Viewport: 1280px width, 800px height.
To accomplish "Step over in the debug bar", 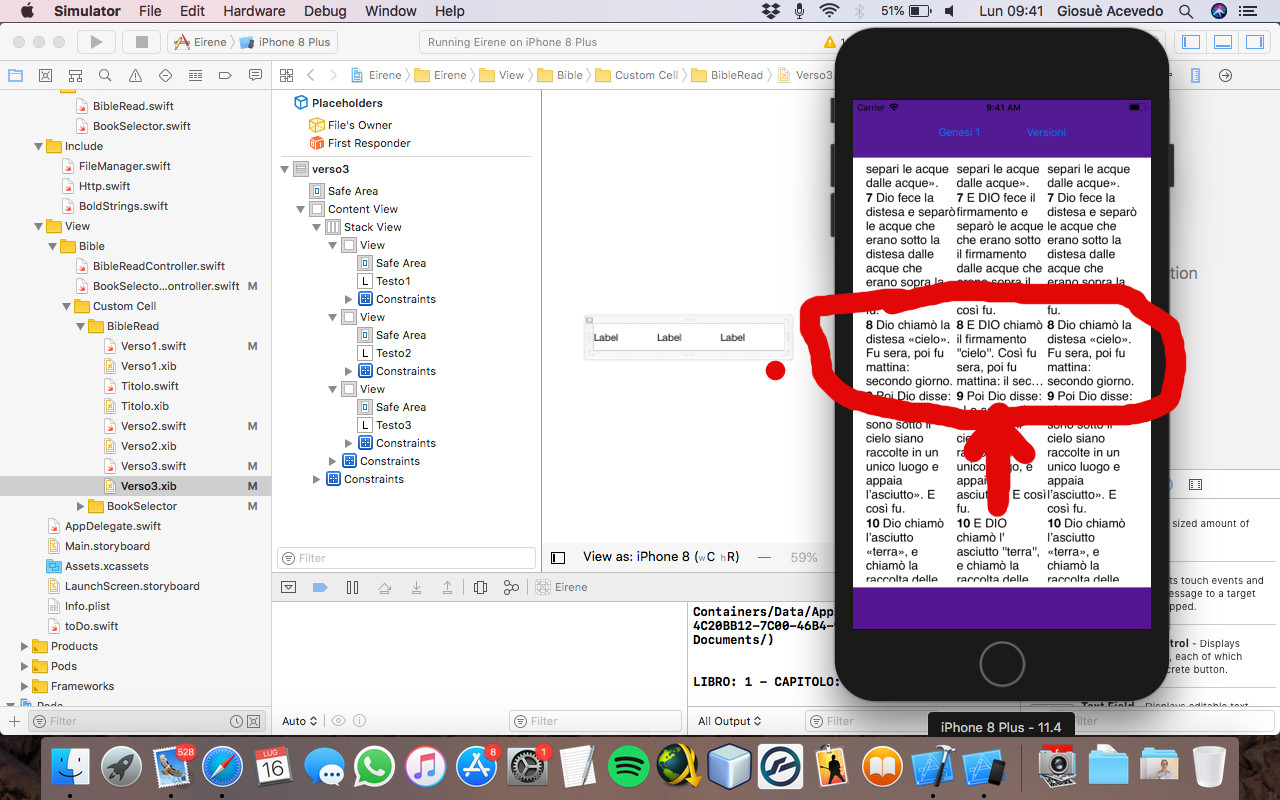I will 384,587.
